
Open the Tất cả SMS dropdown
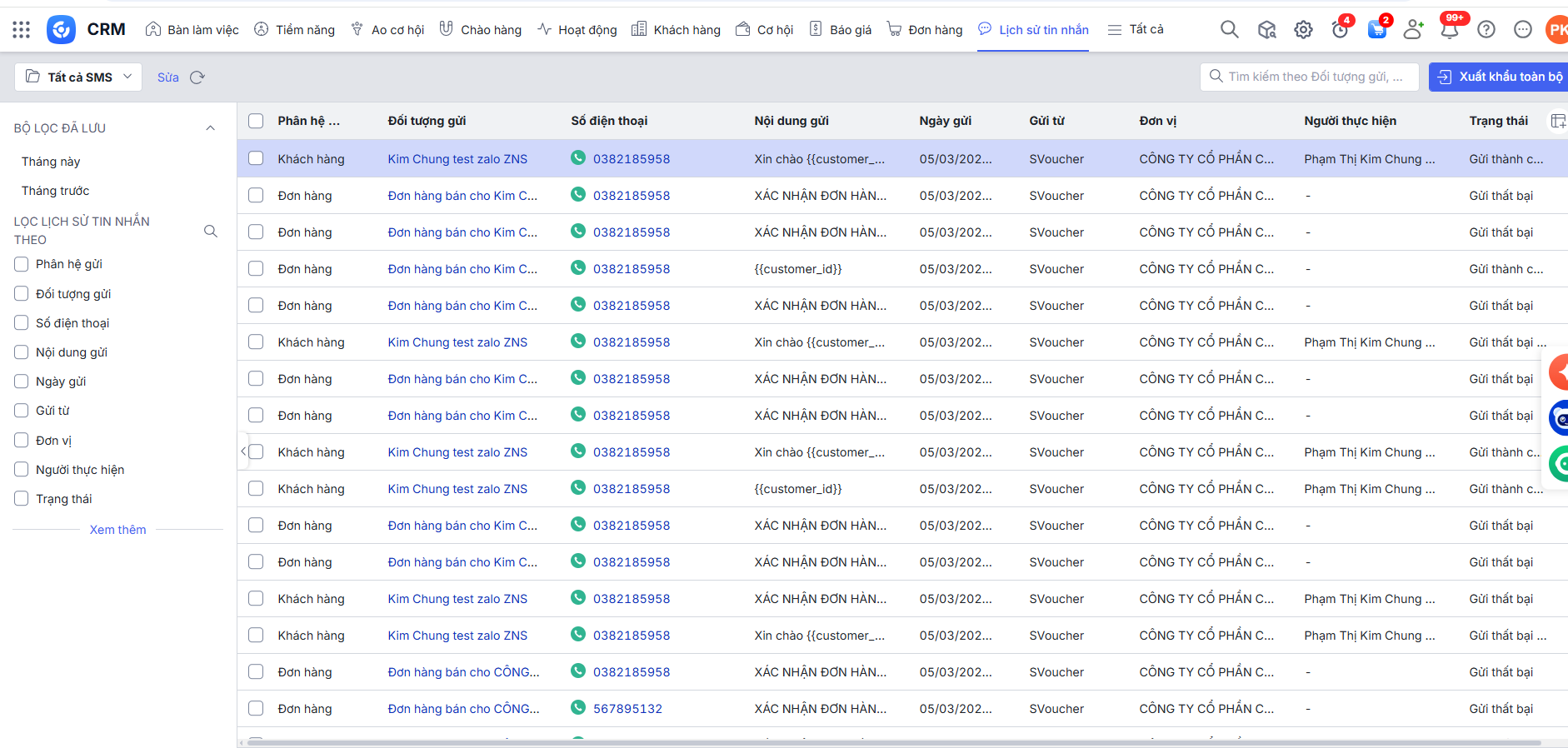[78, 77]
